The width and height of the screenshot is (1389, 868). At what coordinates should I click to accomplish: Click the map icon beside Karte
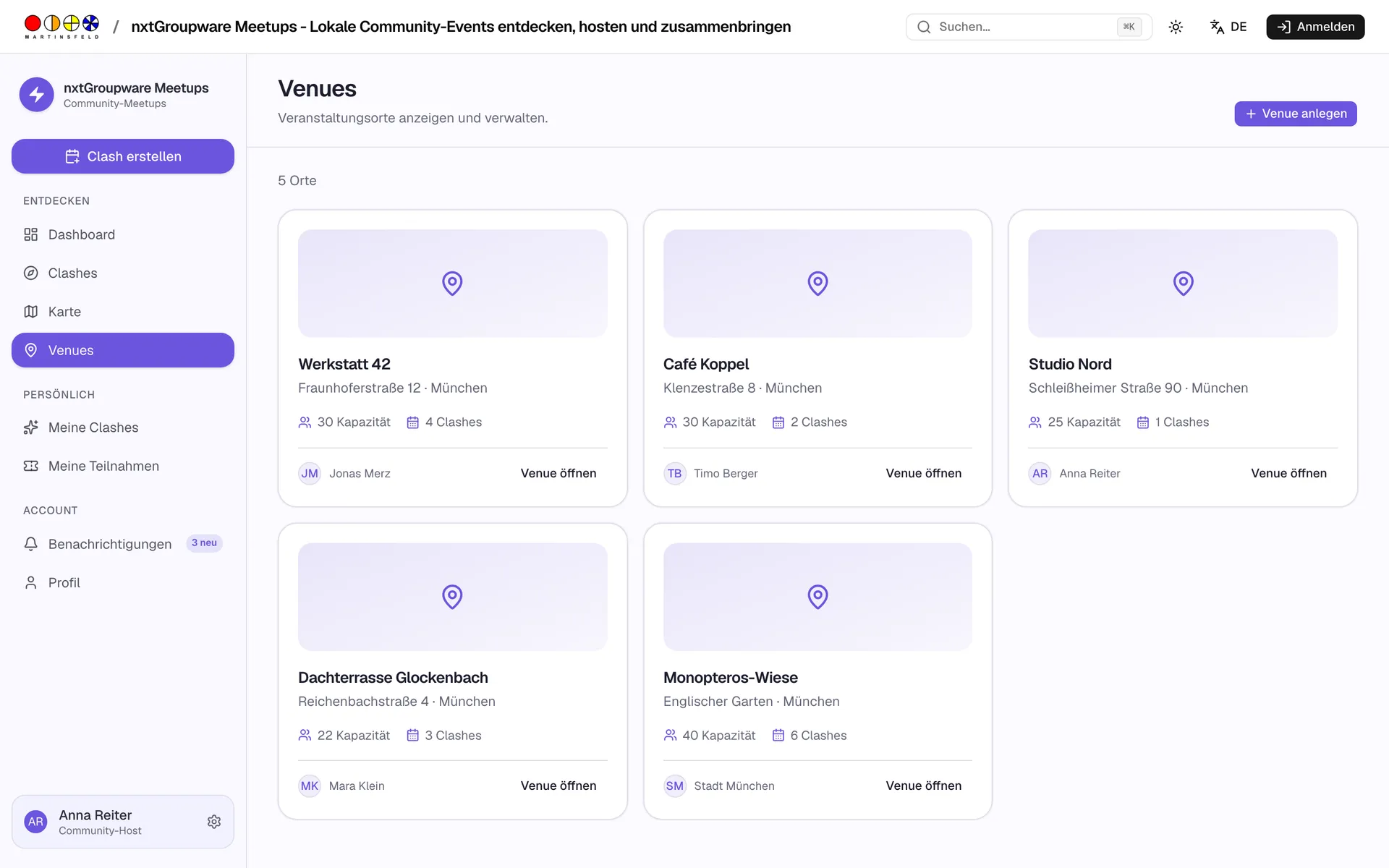tap(30, 312)
